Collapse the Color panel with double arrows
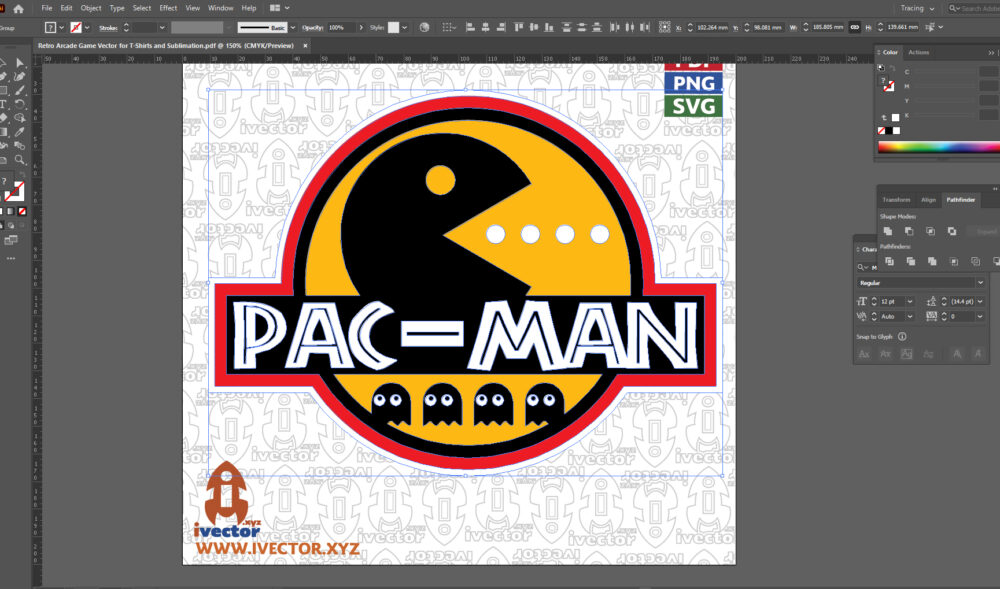The height and width of the screenshot is (589, 1000). pos(990,52)
